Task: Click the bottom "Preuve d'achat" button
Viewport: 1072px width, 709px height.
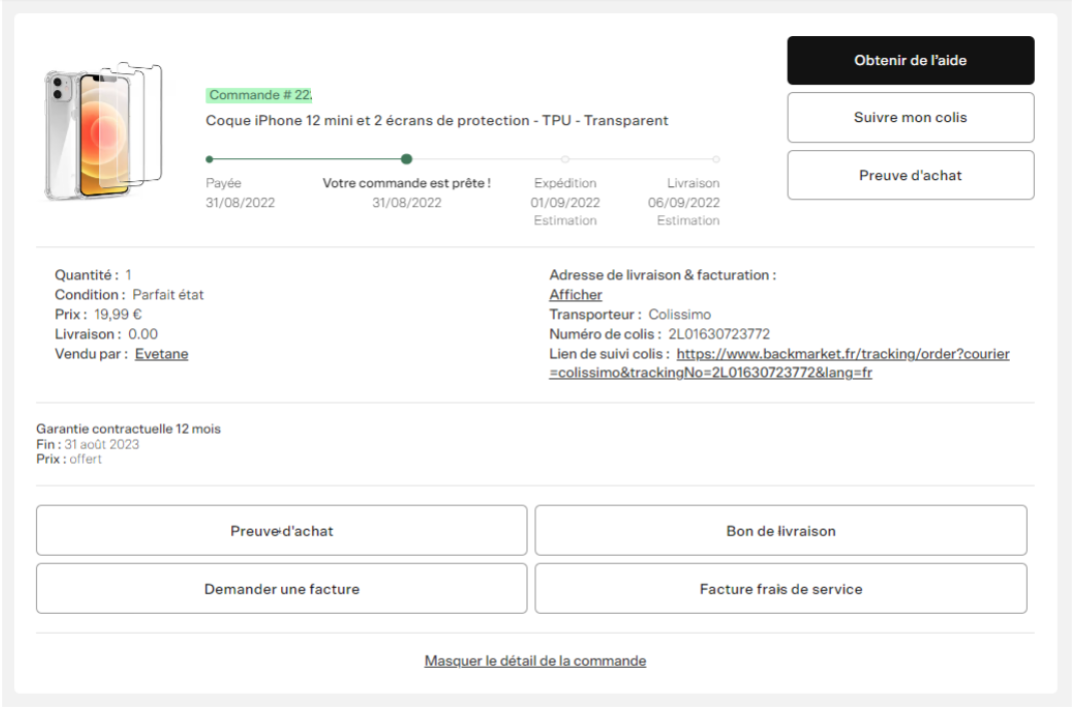Action: coord(281,530)
